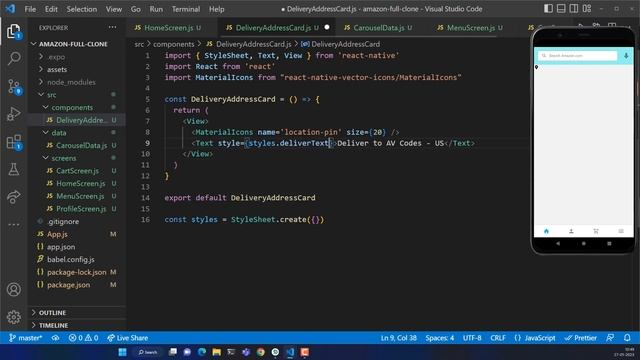Tap the home tab in emulator
This screenshot has width=640, height=360.
[x=546, y=231]
